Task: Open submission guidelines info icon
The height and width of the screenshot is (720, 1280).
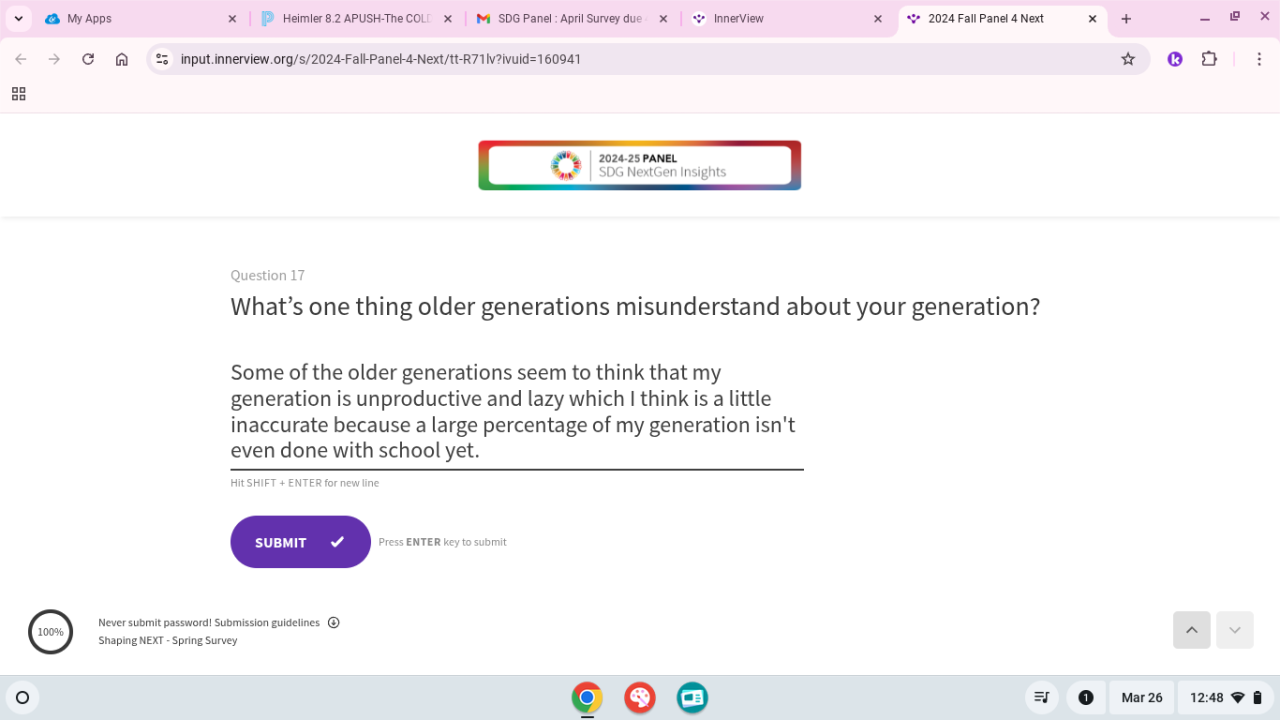Action: (x=334, y=622)
